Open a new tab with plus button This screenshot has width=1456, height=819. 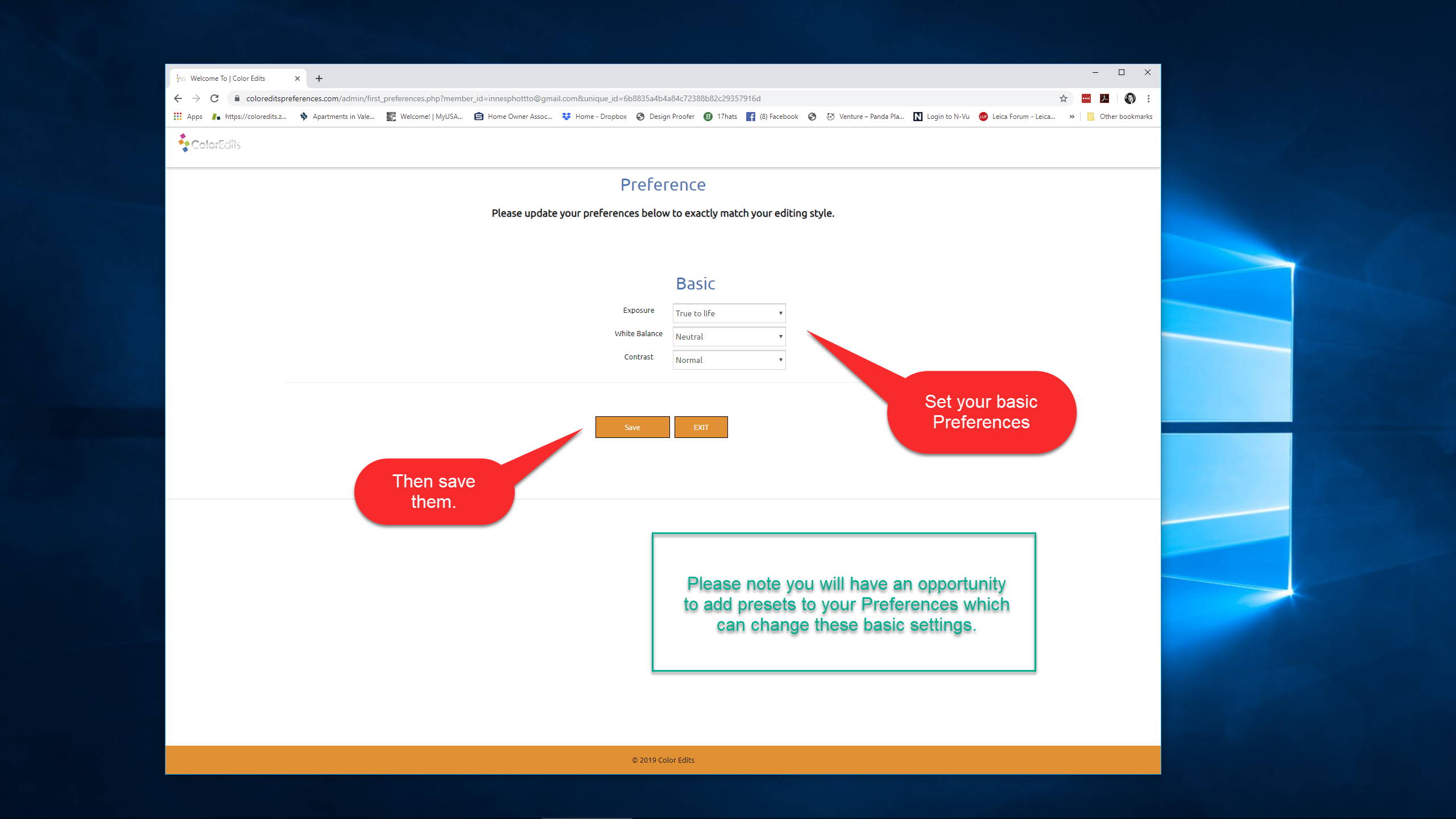coord(319,78)
